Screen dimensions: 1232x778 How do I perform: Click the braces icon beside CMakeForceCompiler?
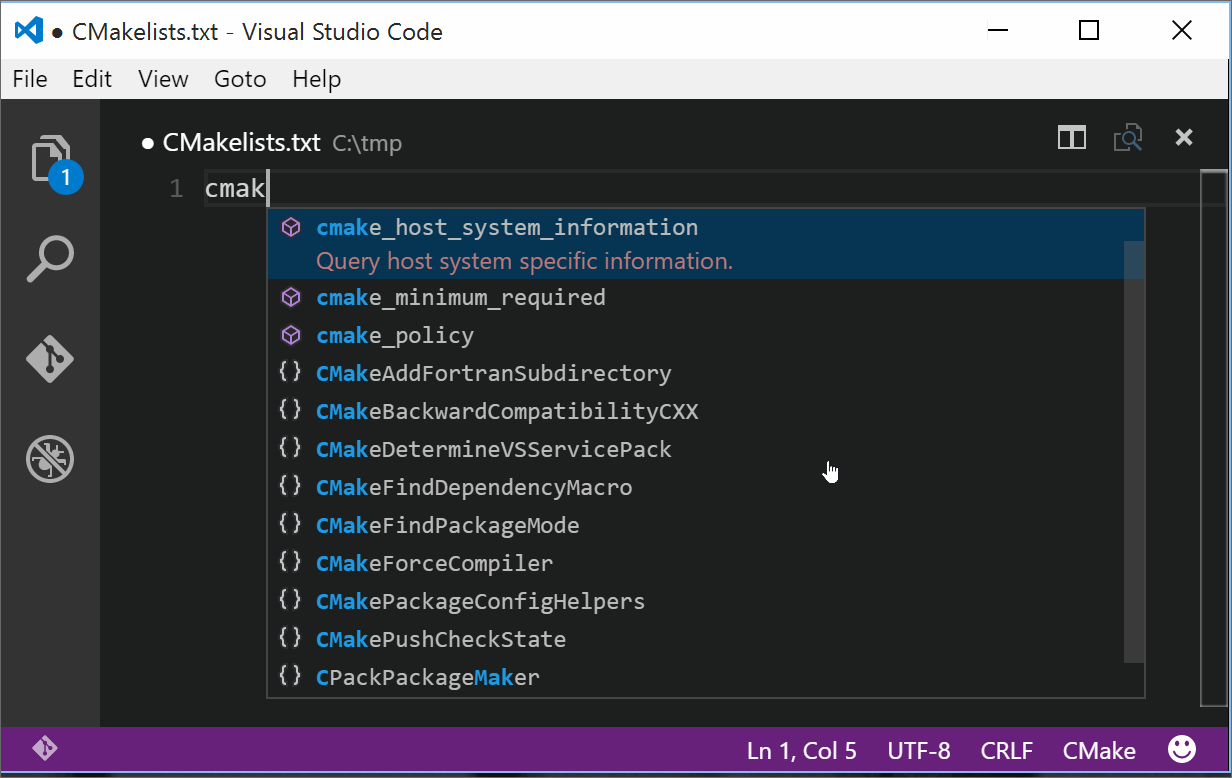point(290,562)
